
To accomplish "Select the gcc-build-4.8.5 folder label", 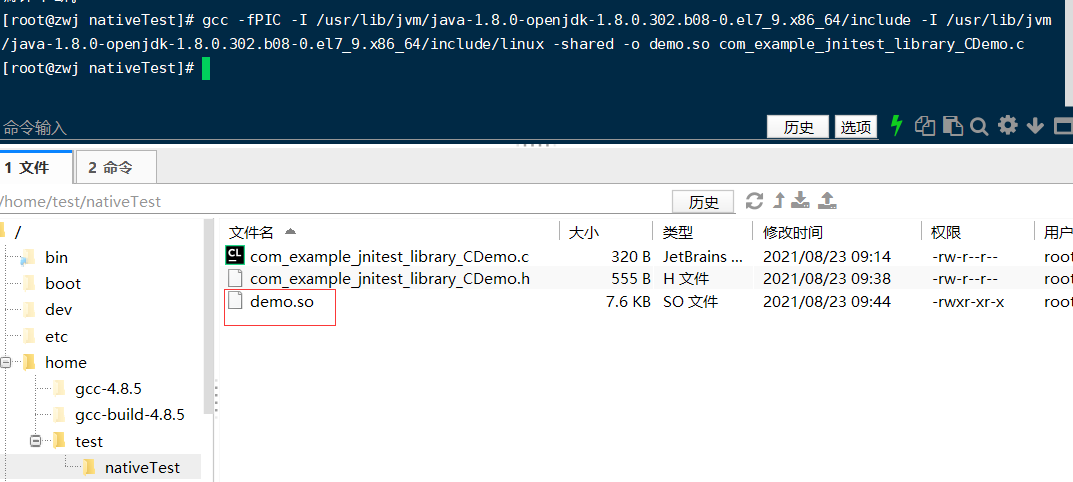I will tap(130, 415).
